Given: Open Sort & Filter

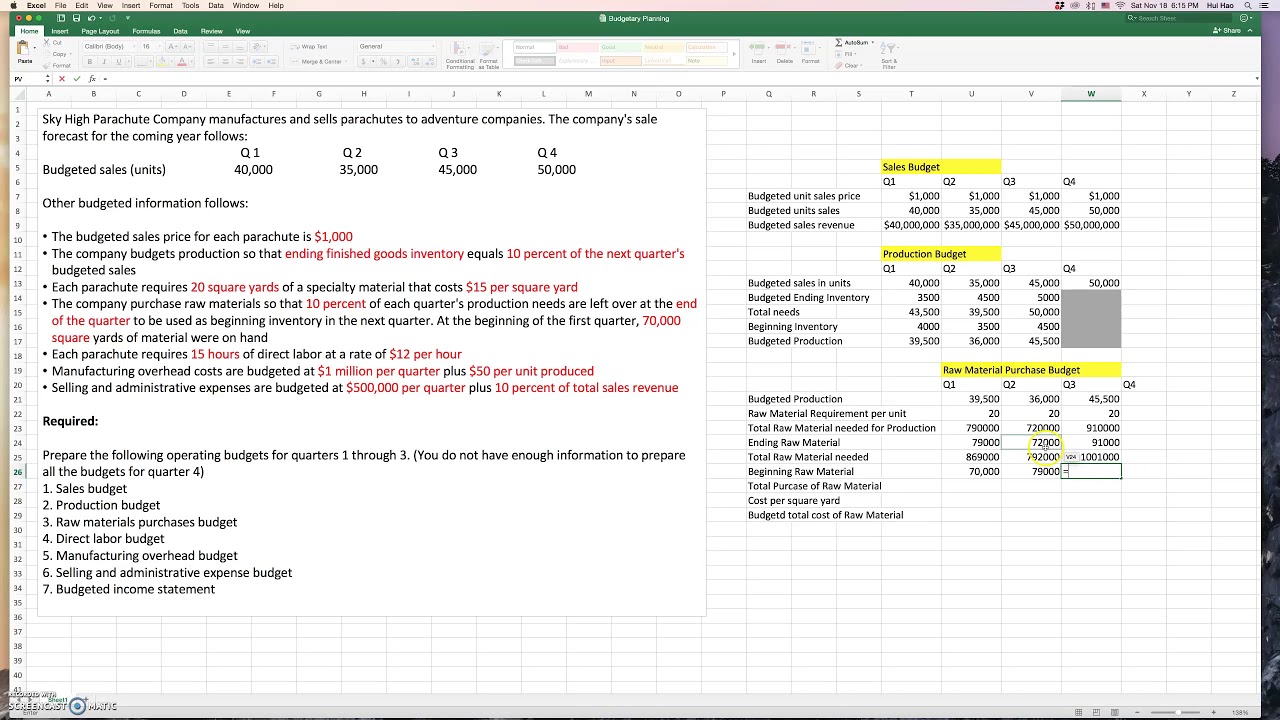Looking at the screenshot, I should [x=889, y=55].
